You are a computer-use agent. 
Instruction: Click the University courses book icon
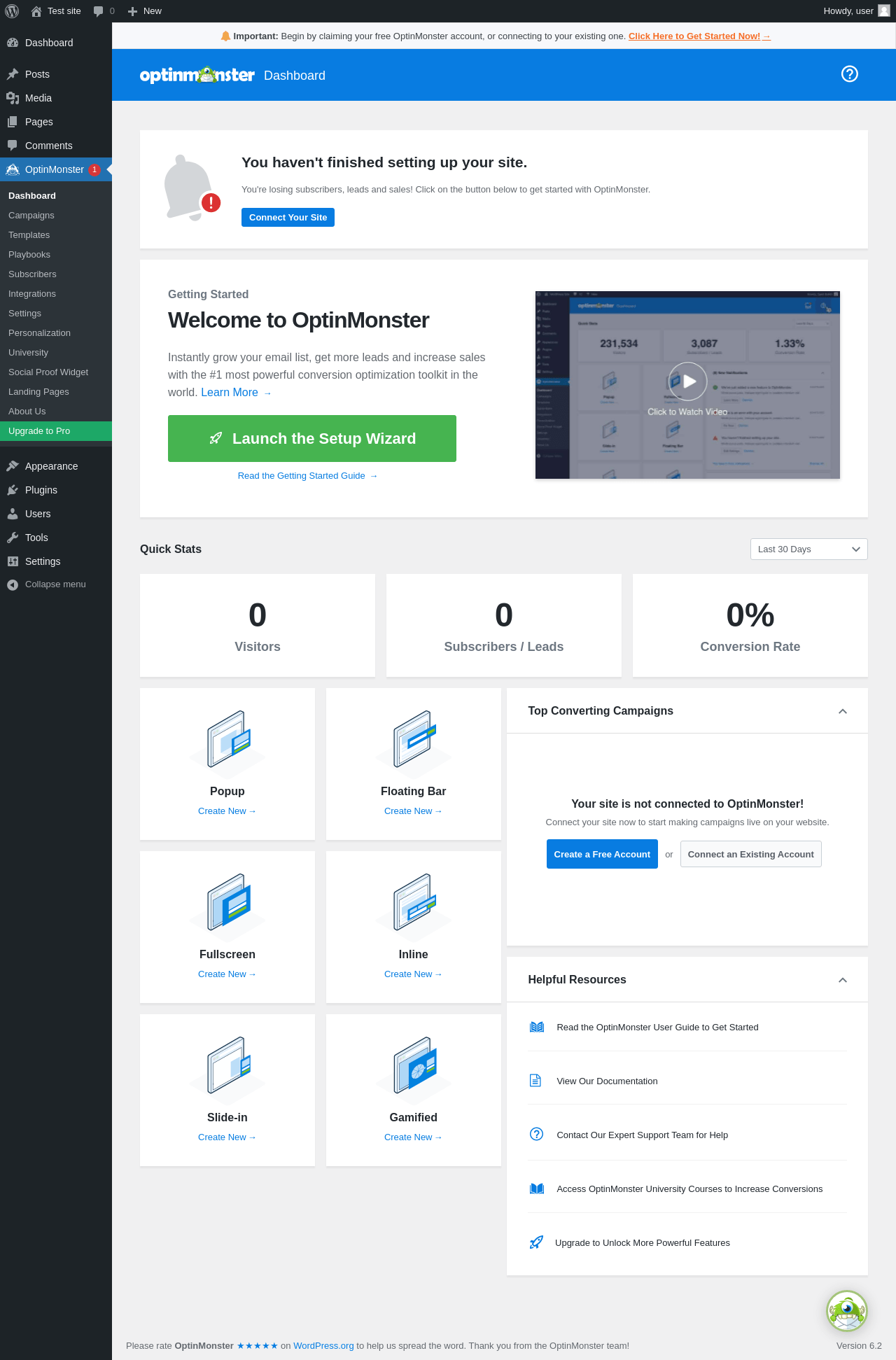537,1189
